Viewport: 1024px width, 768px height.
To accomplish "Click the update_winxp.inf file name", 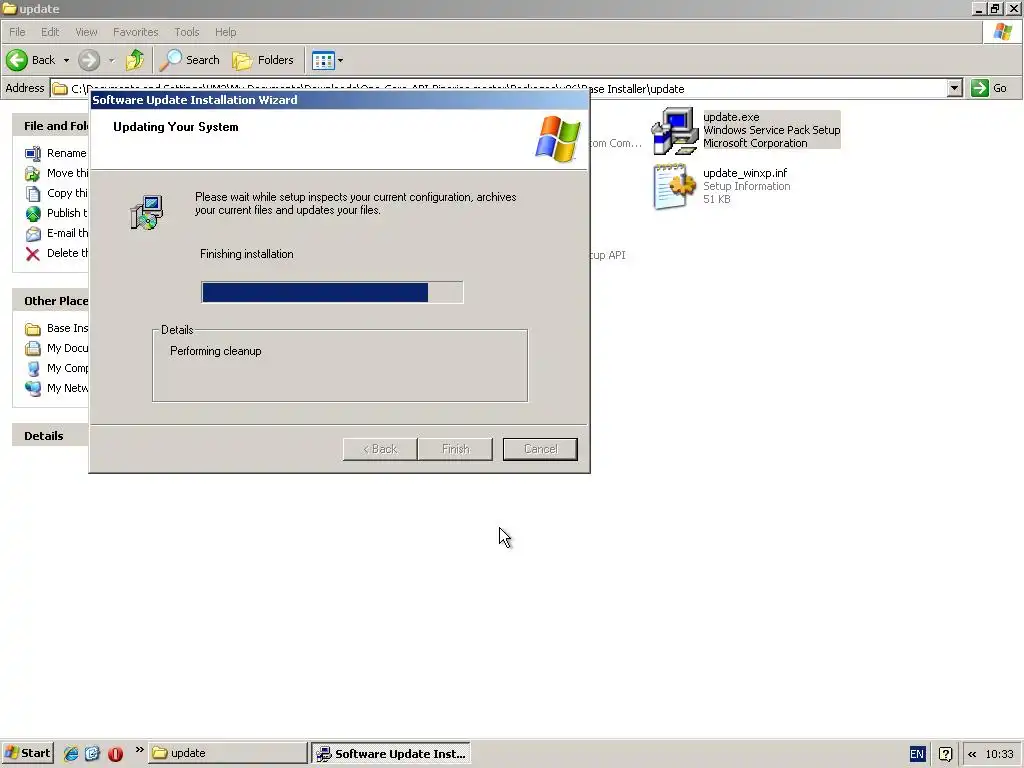I will click(x=745, y=173).
